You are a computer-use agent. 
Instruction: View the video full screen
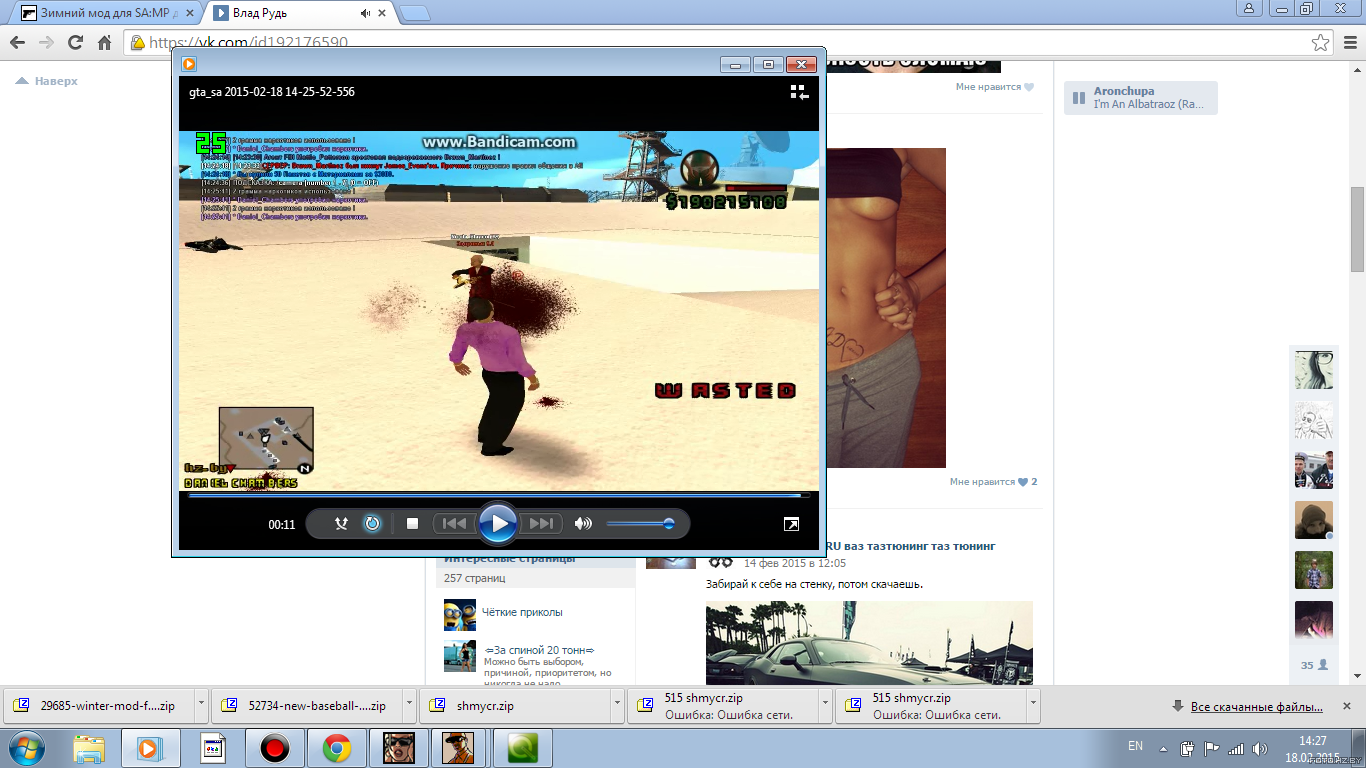(791, 524)
